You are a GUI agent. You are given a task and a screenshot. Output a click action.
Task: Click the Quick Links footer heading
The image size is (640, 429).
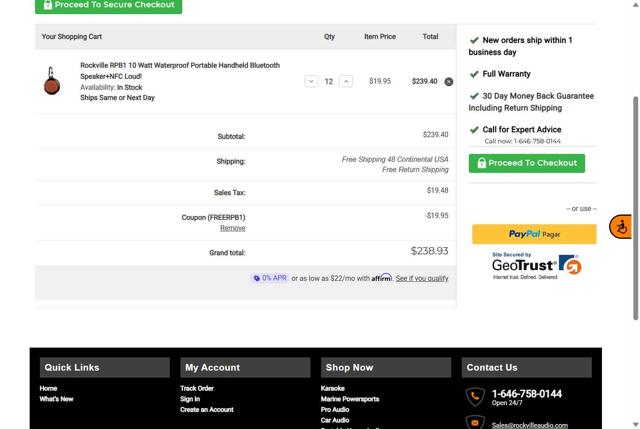point(72,368)
